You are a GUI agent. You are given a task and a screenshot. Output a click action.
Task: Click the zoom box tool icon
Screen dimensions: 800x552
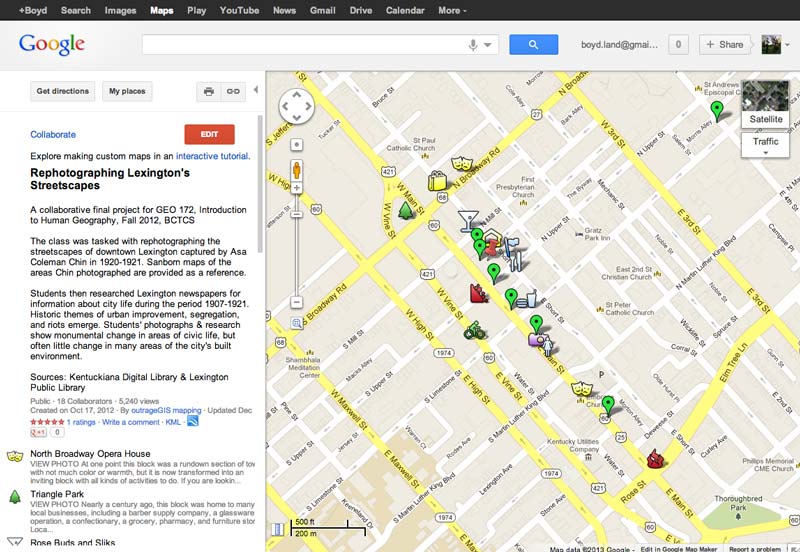(x=296, y=323)
